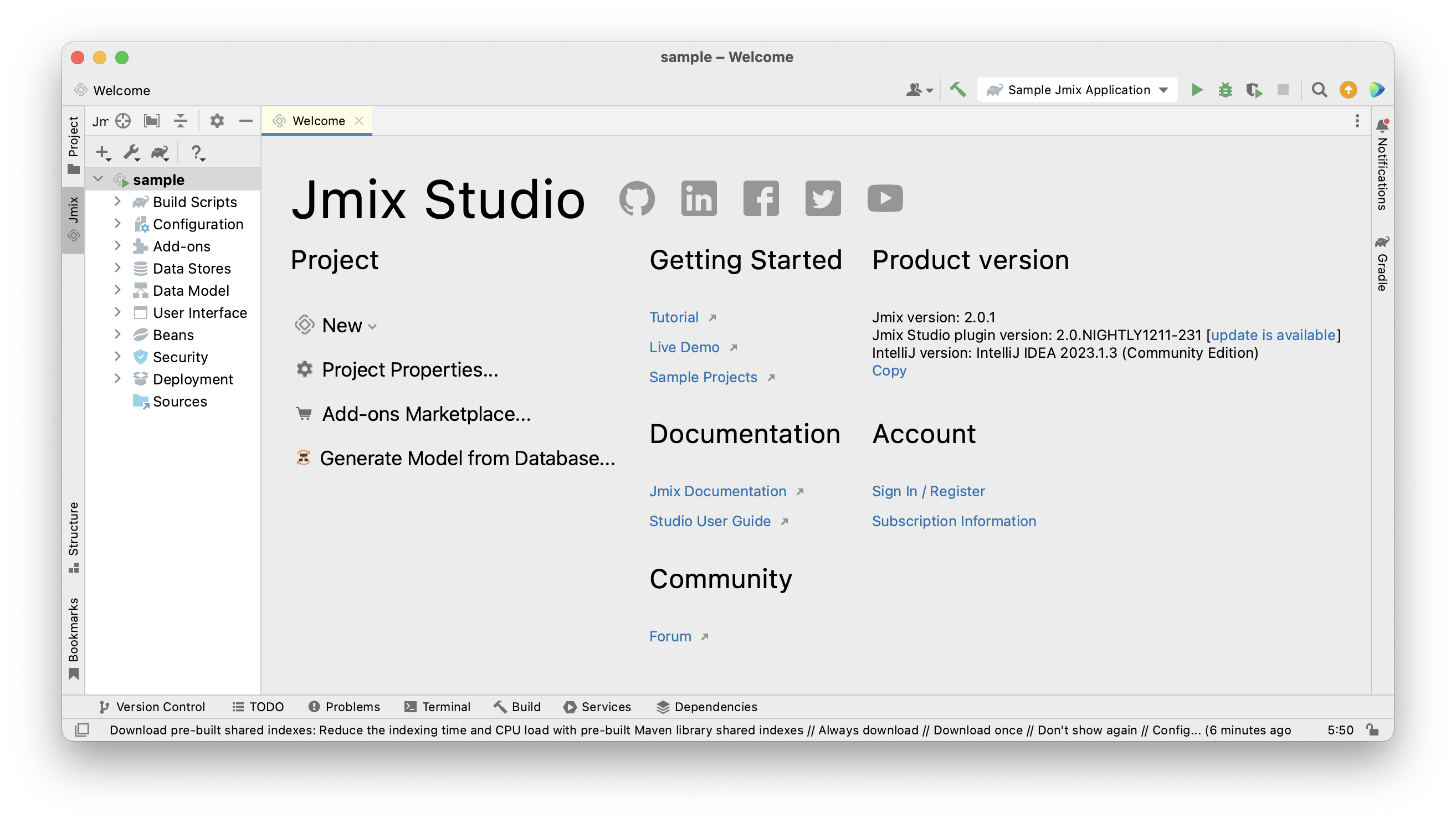Run with coverage shield icon
Screen dimensions: 1456x823
[x=1254, y=90]
